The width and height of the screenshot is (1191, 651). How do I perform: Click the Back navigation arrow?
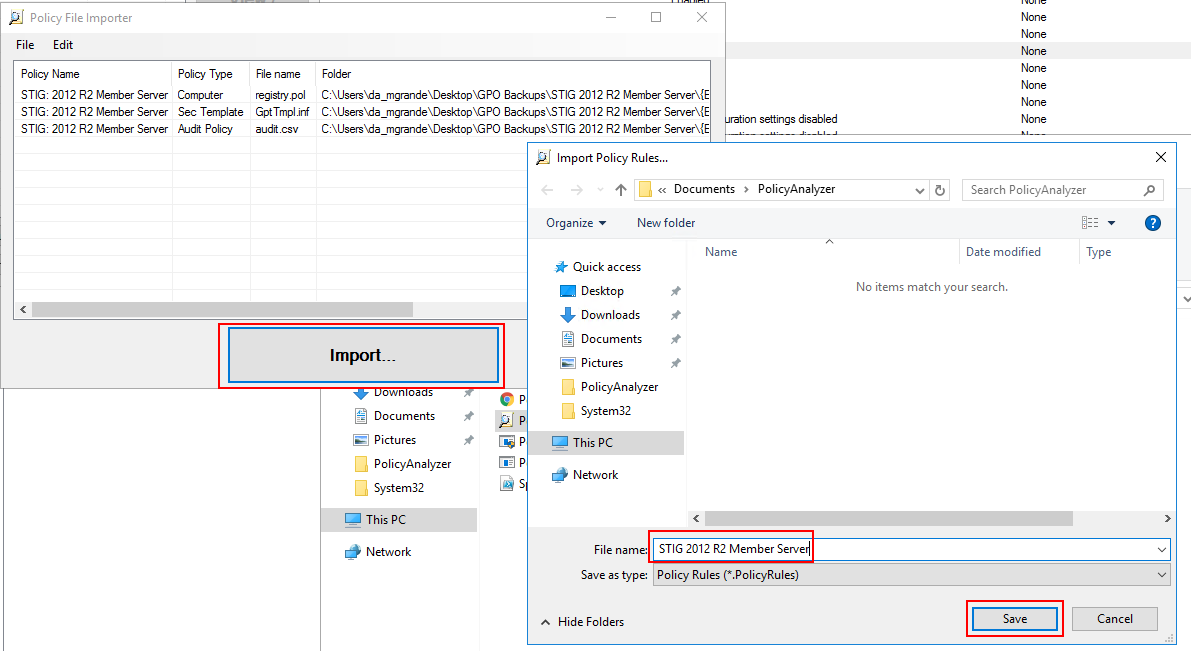coord(547,189)
